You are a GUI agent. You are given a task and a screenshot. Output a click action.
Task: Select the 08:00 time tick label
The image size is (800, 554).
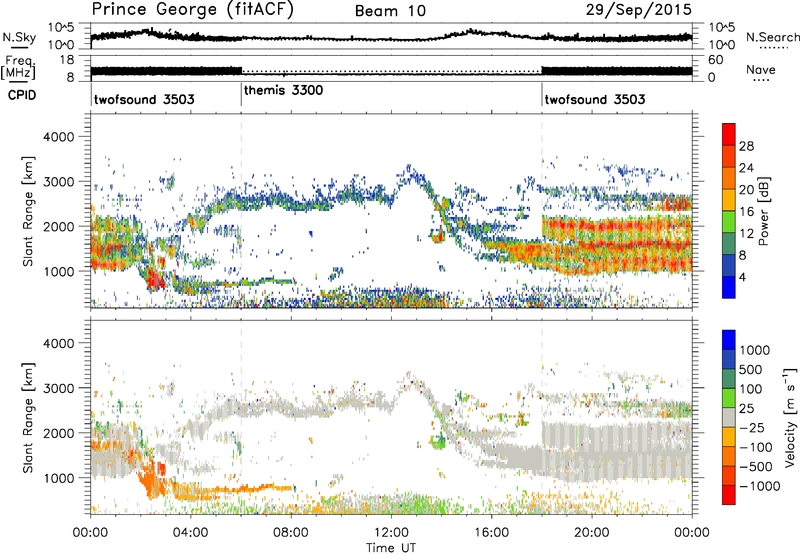pyautogui.click(x=290, y=532)
